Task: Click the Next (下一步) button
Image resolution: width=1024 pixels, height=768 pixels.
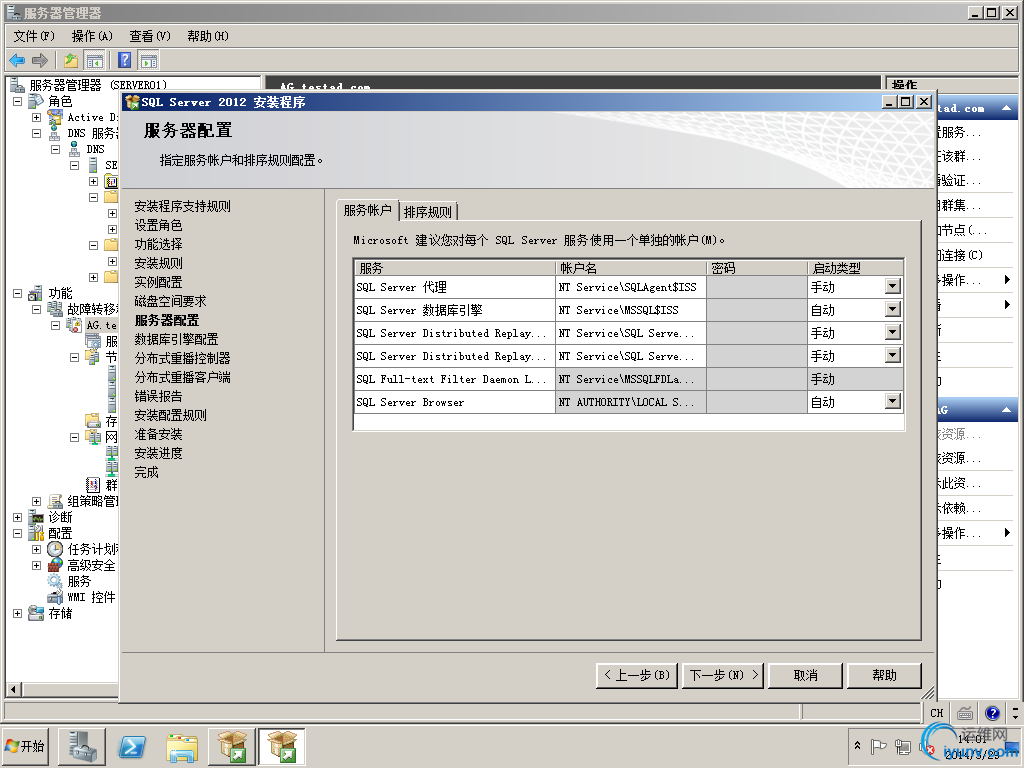Action: [724, 675]
